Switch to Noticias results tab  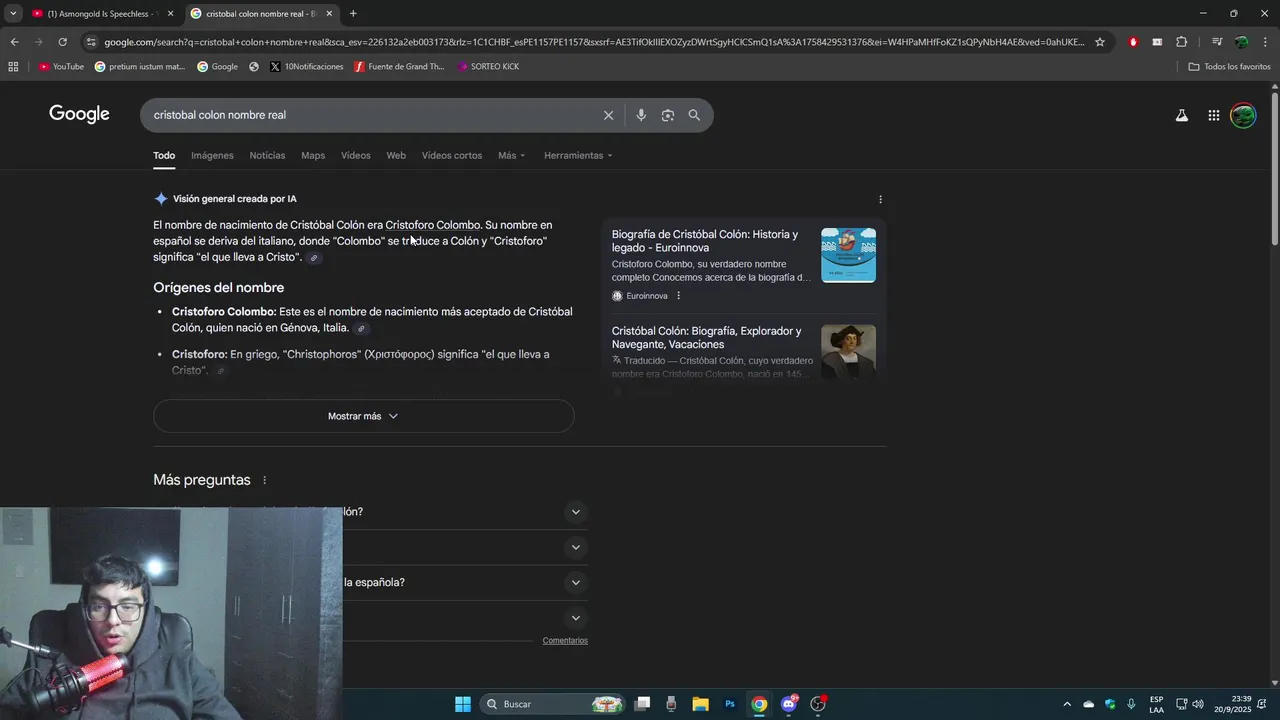coord(267,155)
